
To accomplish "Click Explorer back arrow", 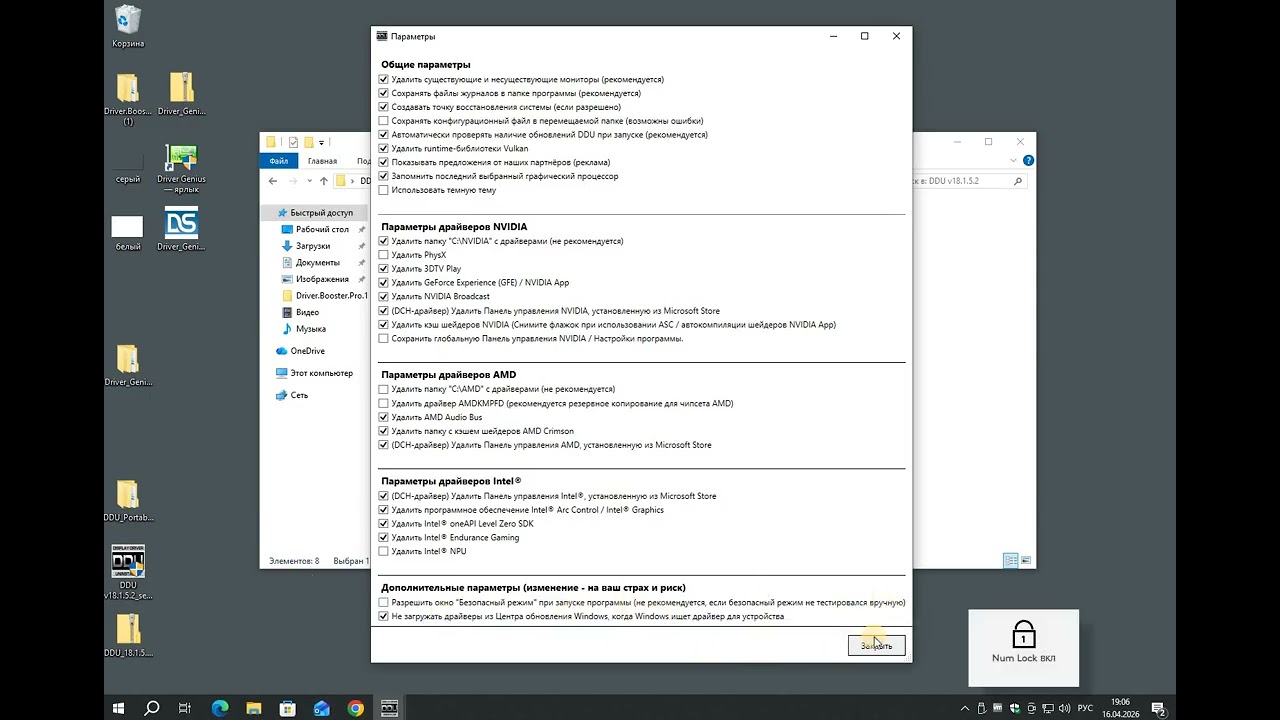I will tap(273, 181).
